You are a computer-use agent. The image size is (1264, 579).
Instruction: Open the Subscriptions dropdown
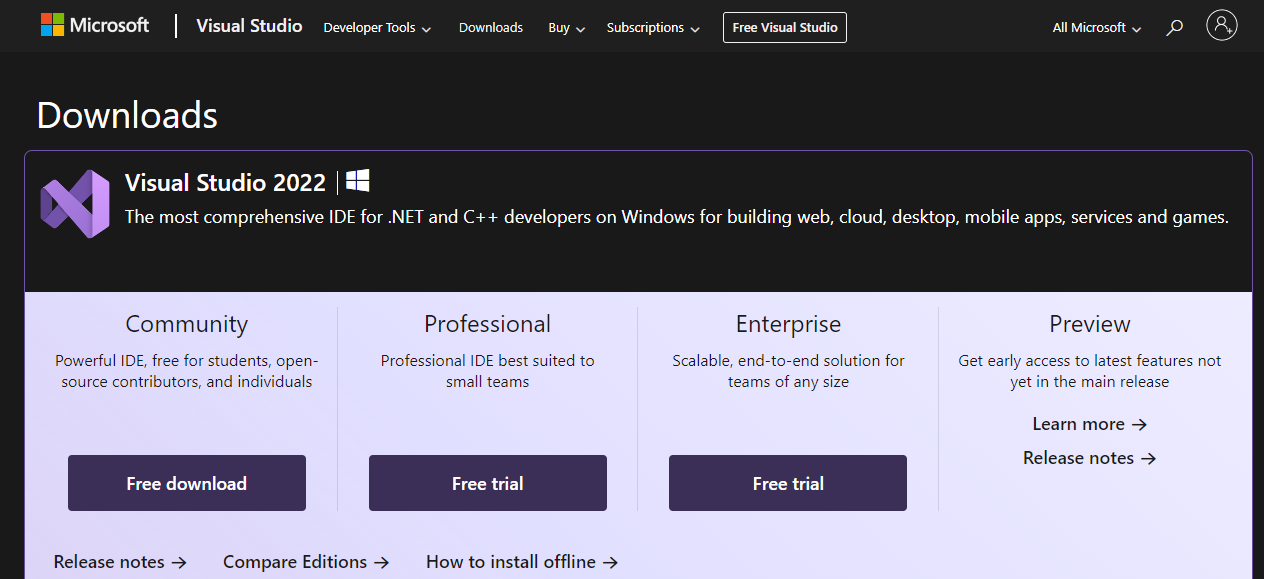pyautogui.click(x=653, y=28)
